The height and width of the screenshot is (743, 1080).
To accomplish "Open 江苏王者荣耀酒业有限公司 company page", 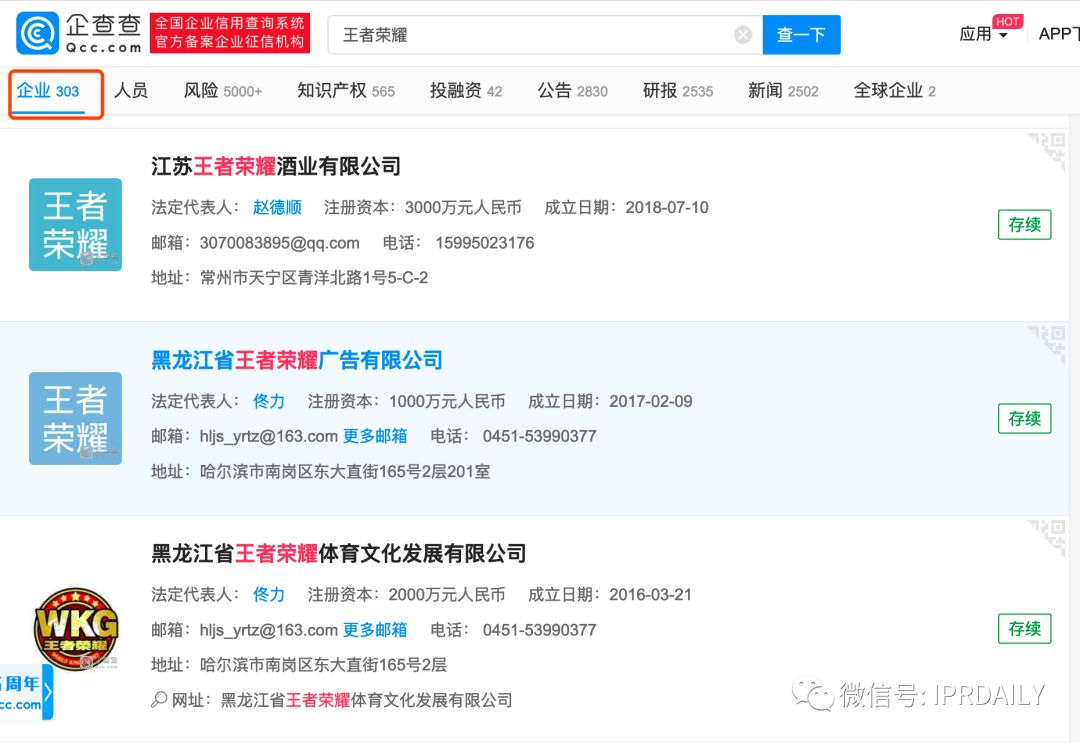I will coord(276,166).
